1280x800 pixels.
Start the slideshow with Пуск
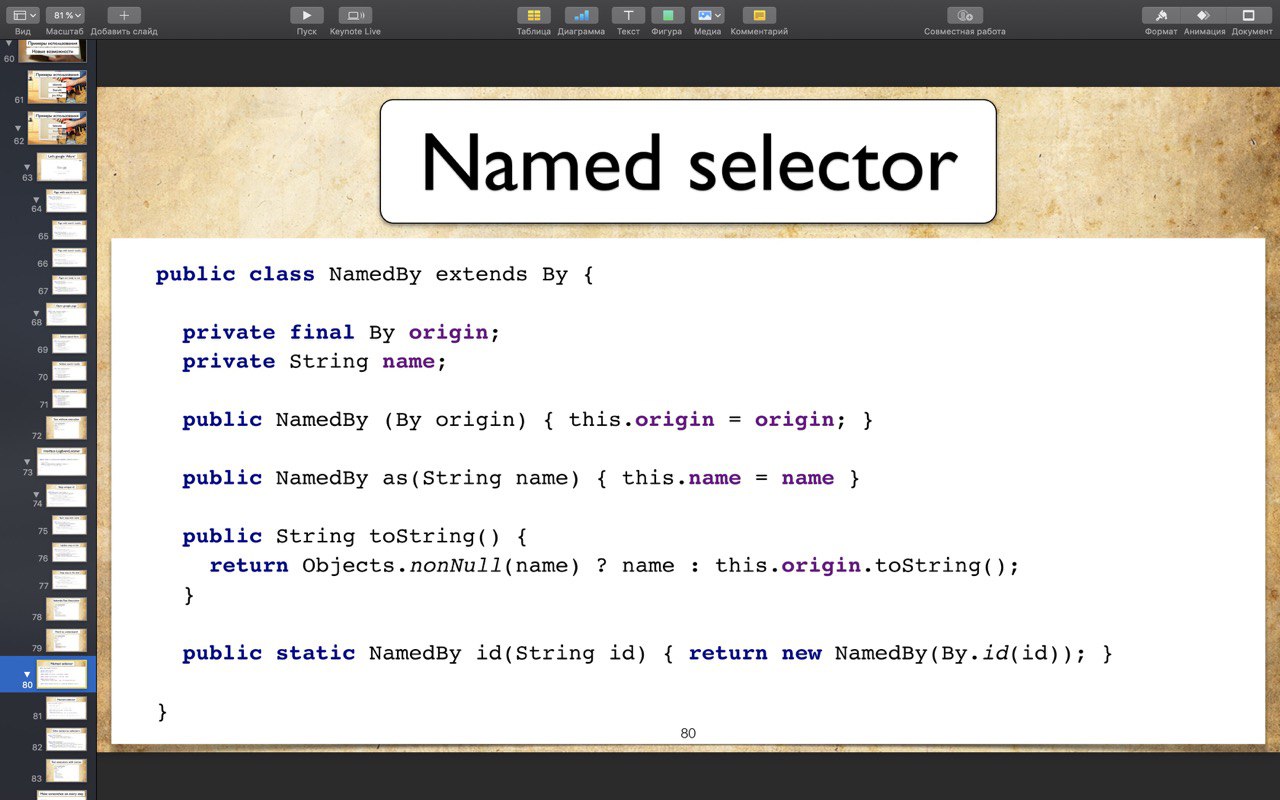[307, 15]
